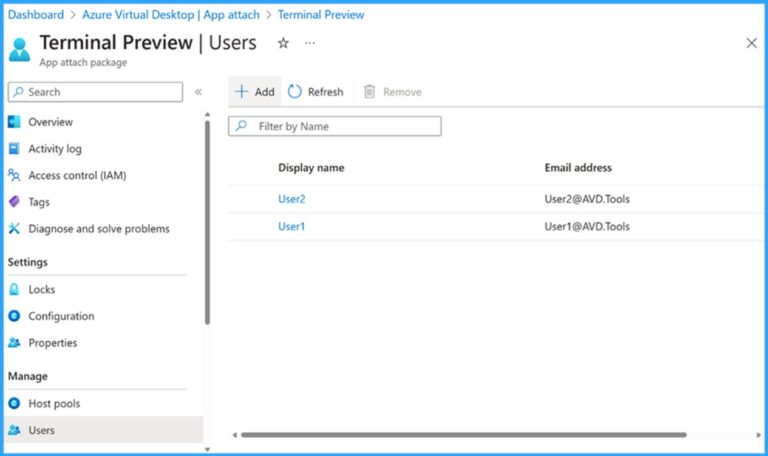Open the User1 display name link
768x456 pixels.
pyautogui.click(x=292, y=226)
